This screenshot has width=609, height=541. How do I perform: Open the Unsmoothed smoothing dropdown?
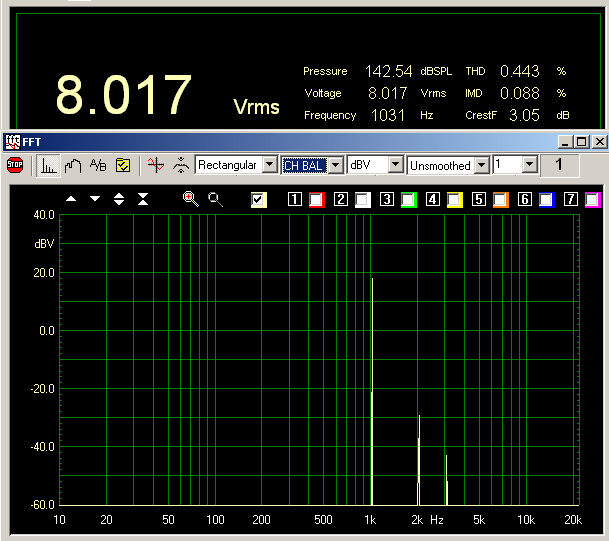coord(481,165)
